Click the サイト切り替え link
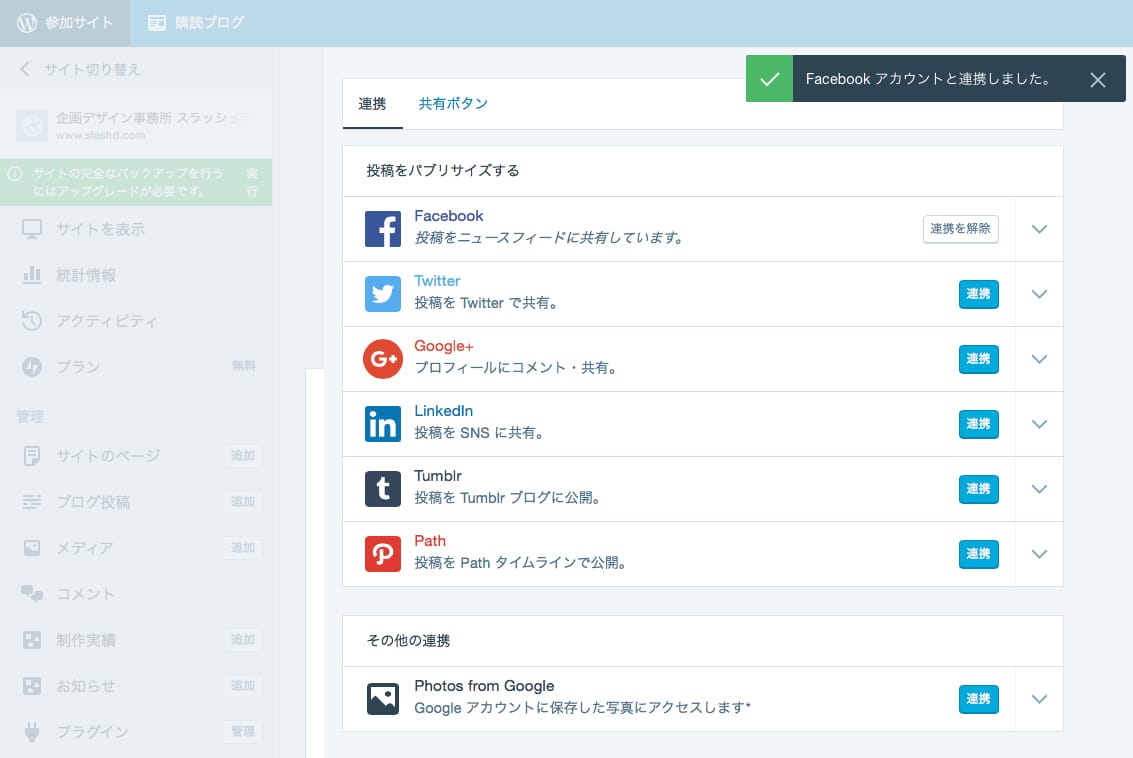The image size is (1133, 758). [x=92, y=69]
